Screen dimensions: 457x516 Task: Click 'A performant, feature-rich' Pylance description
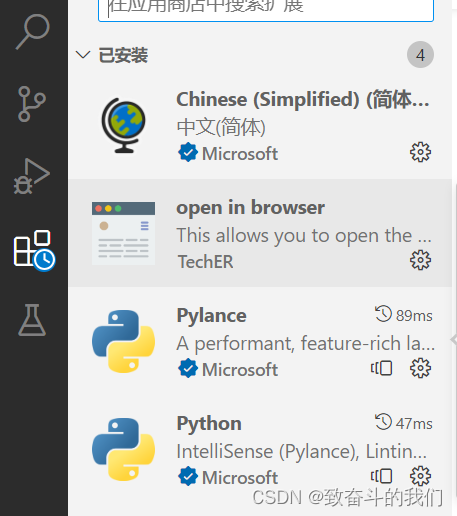(x=306, y=343)
